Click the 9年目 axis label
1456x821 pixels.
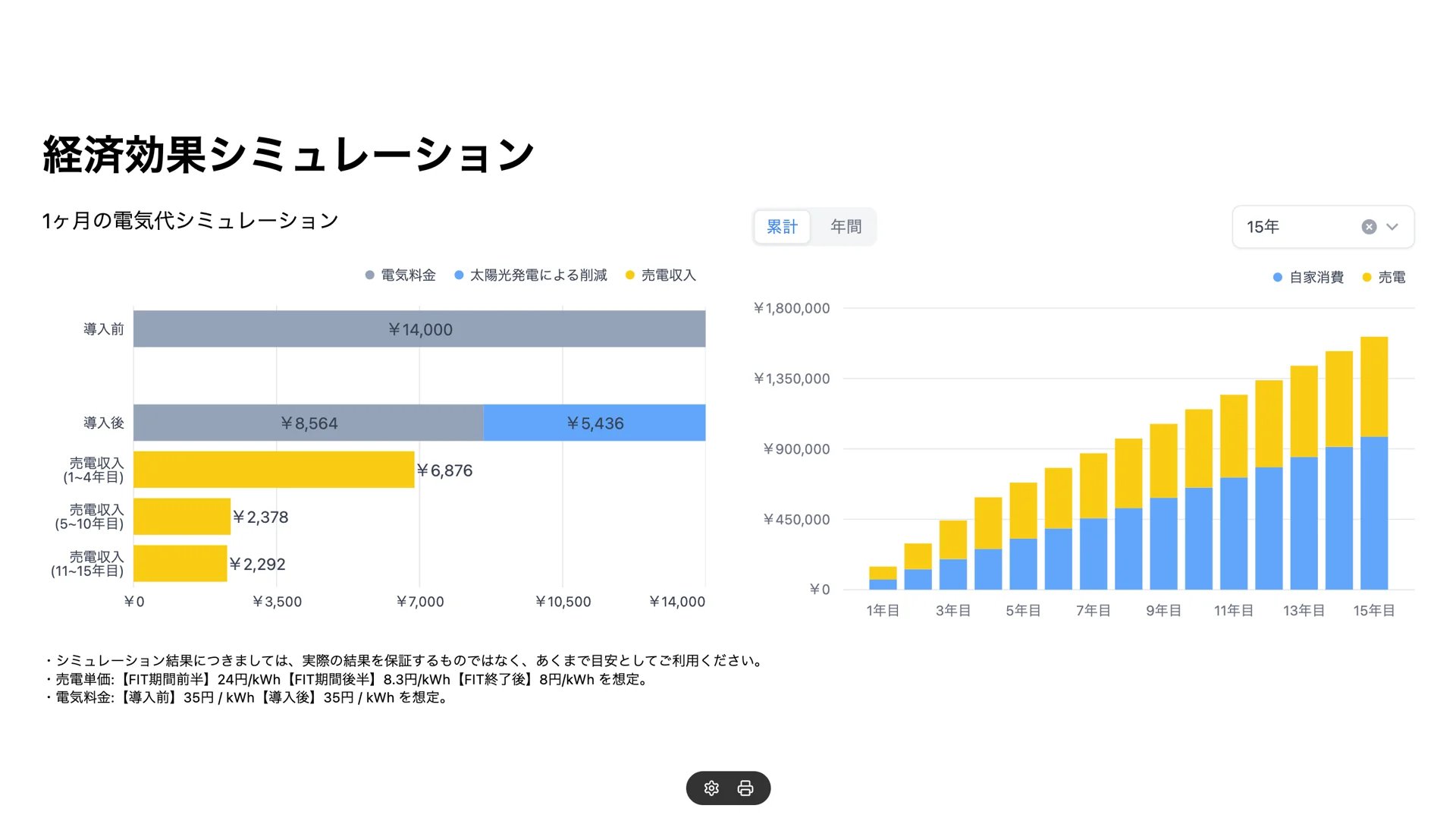[x=1163, y=611]
